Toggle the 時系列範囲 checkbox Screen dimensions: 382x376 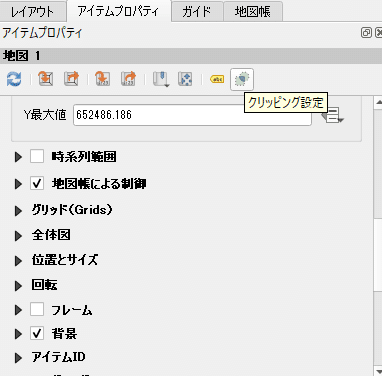(37, 156)
